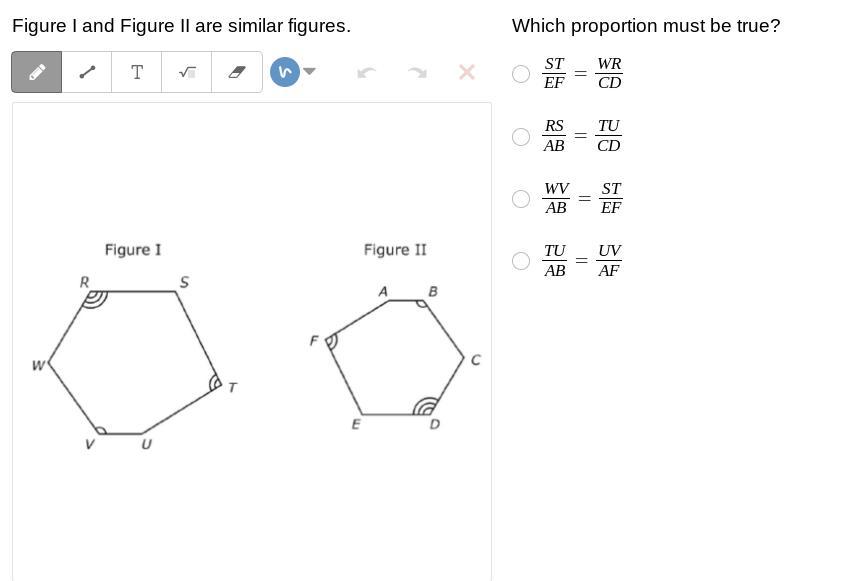
Task: Activate the eraser tool
Action: [x=237, y=72]
